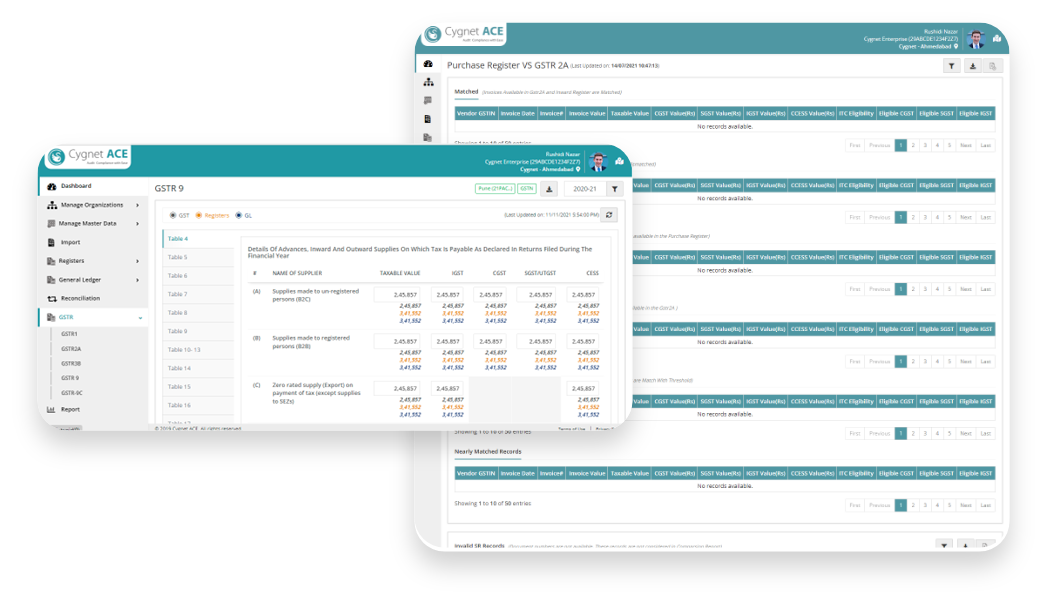Click Vendor GSTIN header in Matched table
This screenshot has width=1047, height=604.
(x=476, y=113)
